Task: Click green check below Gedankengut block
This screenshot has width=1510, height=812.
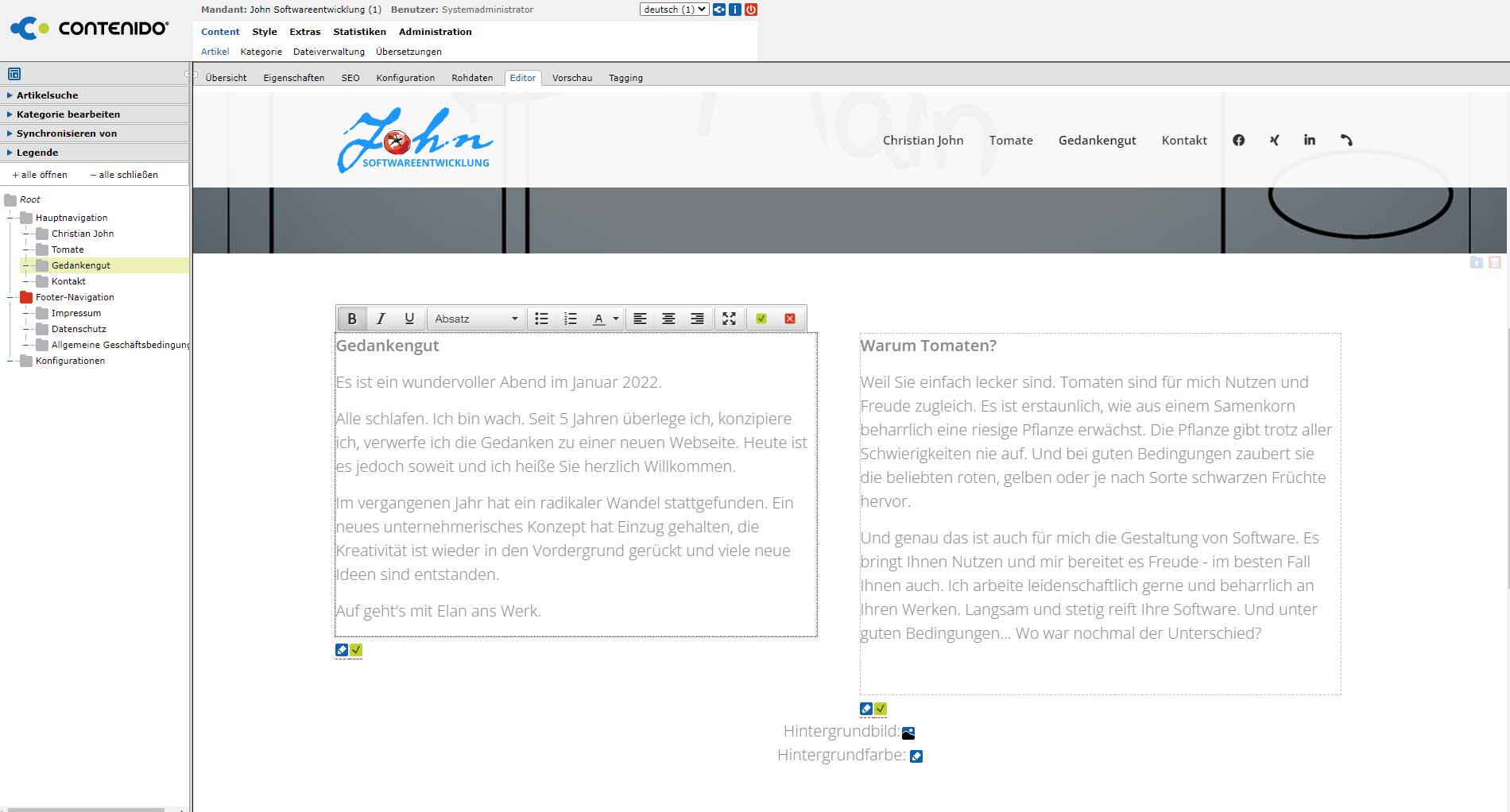Action: (356, 650)
